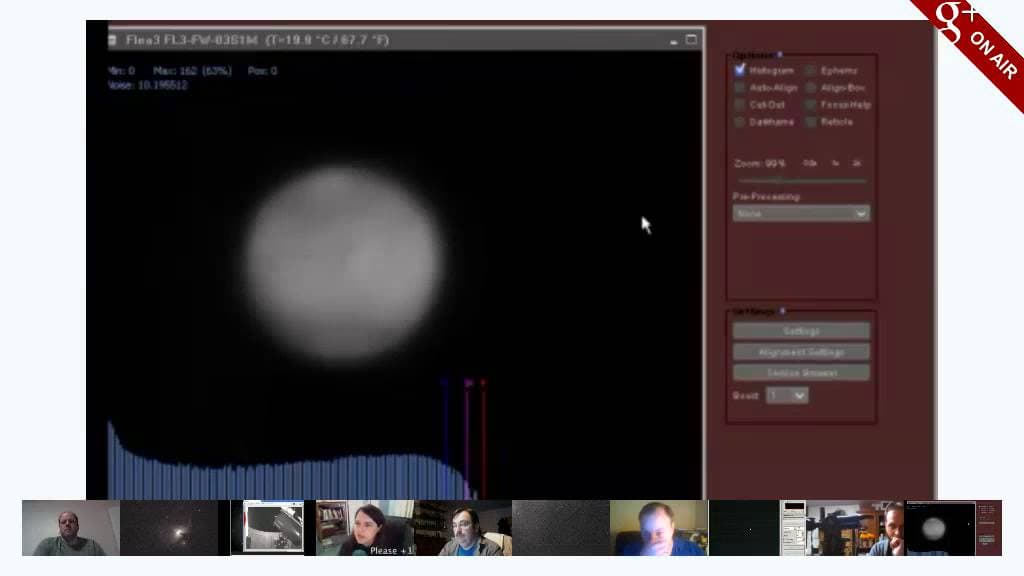The height and width of the screenshot is (576, 1024).
Task: Open the Boost value dropdown
Action: [x=787, y=395]
